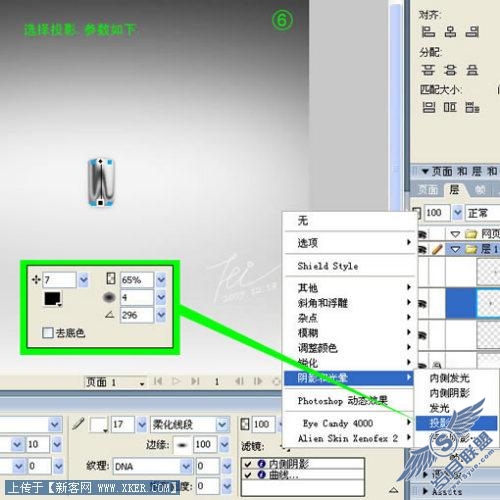Click the stroke size field showing 17
The image size is (500, 500).
(123, 425)
